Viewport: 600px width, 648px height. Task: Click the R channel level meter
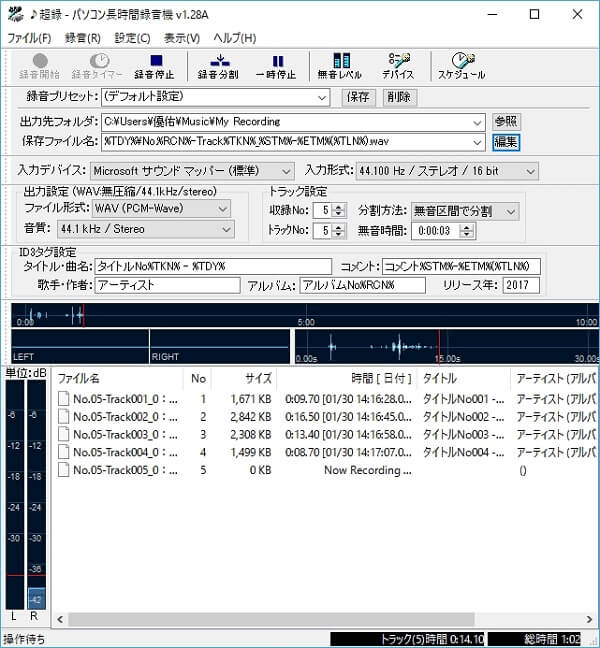tap(36, 495)
